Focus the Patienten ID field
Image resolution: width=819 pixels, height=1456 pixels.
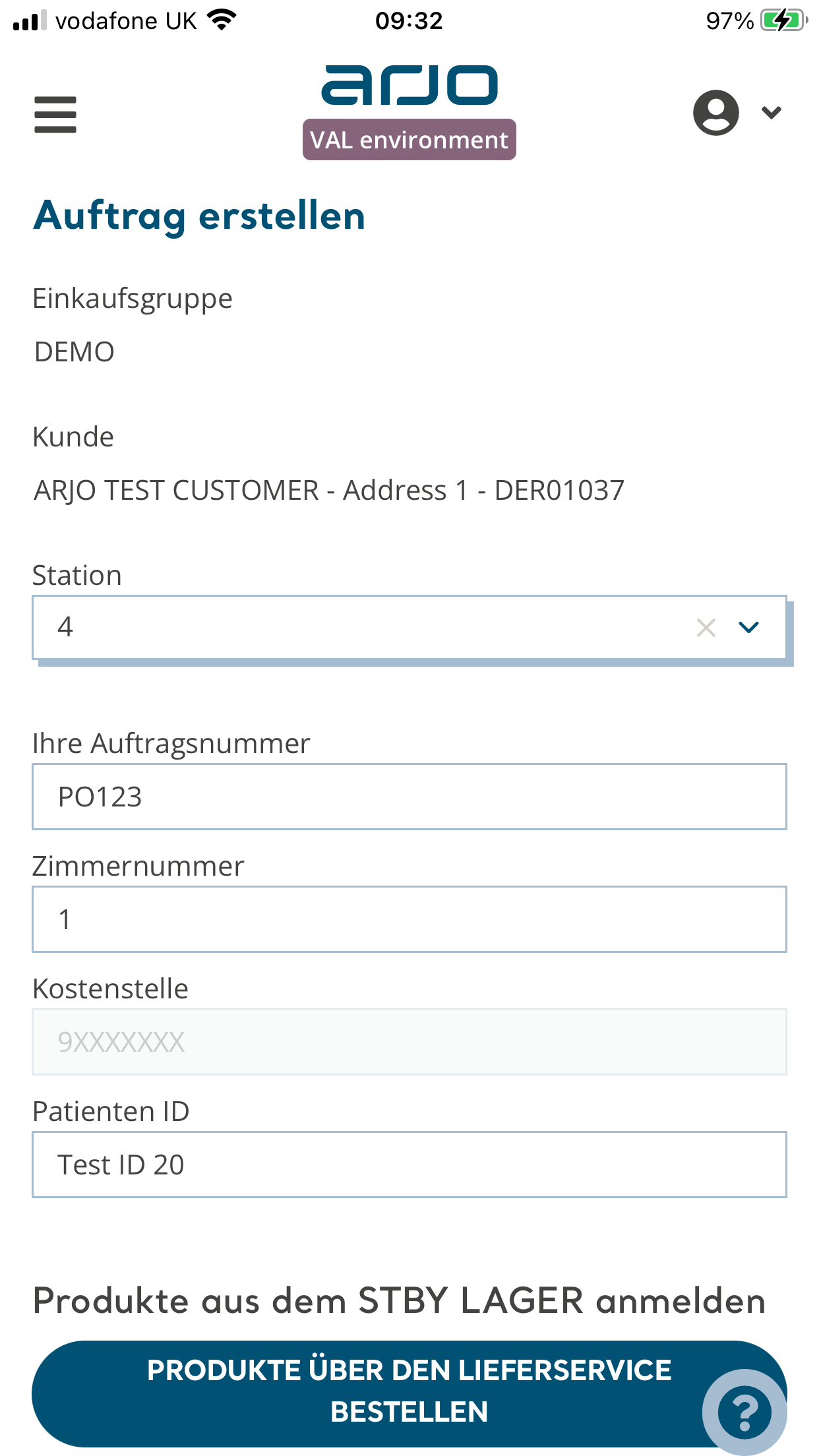tap(409, 1165)
